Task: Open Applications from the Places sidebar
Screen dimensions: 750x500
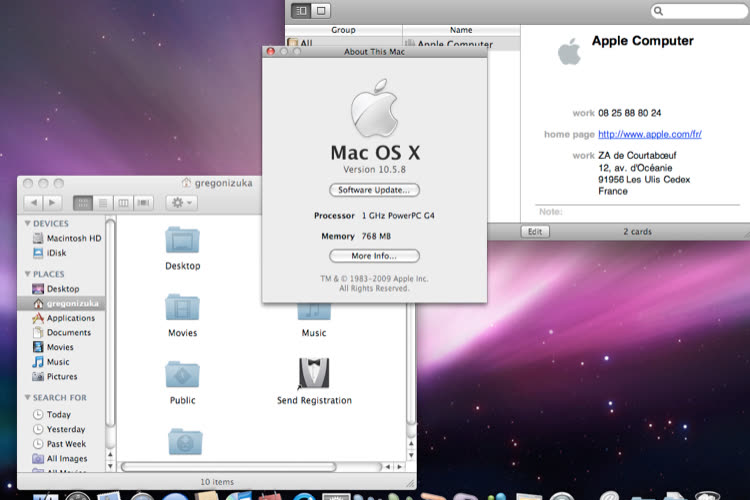Action: 70,318
